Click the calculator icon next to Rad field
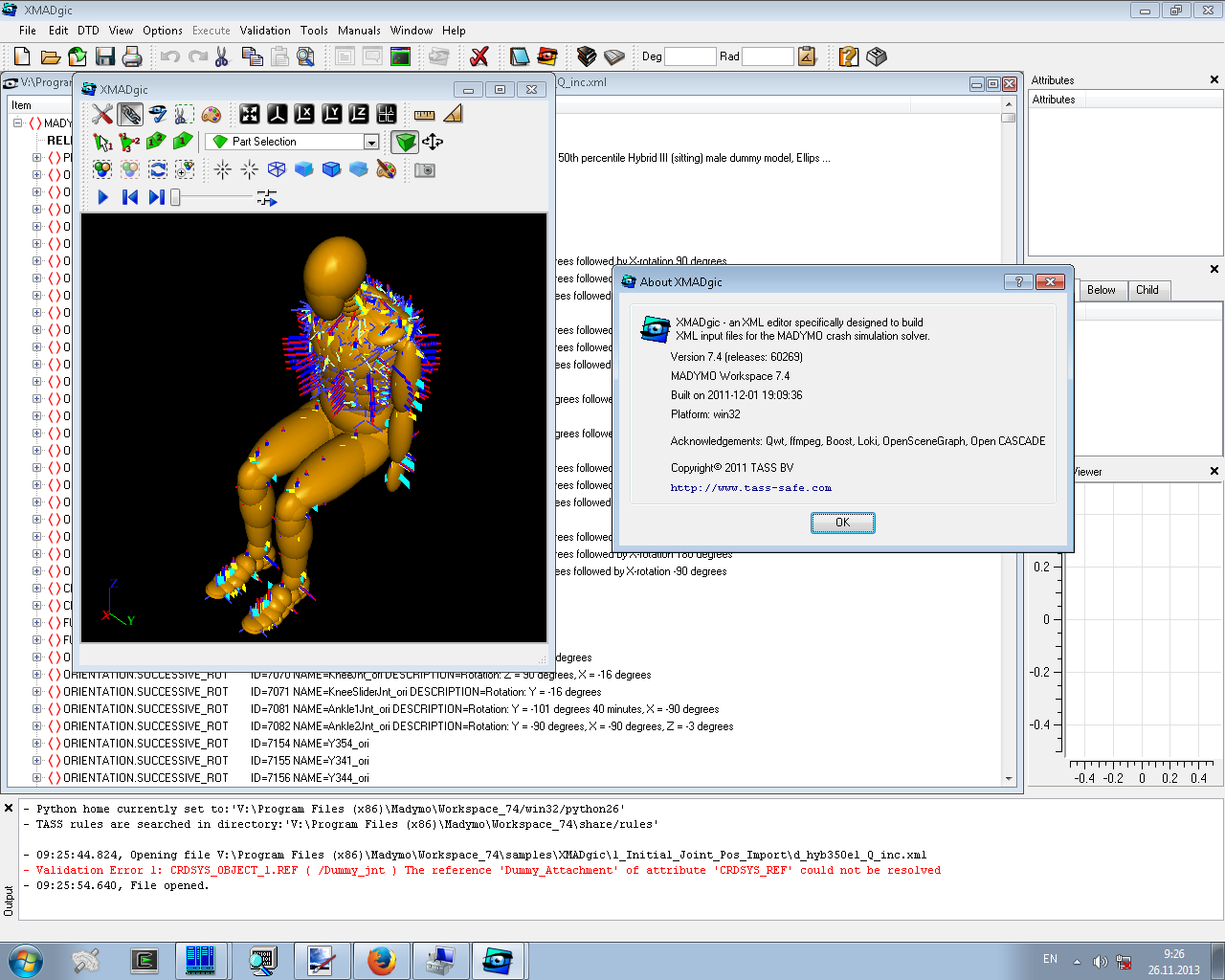Viewport: 1225px width, 980px height. pos(807,56)
